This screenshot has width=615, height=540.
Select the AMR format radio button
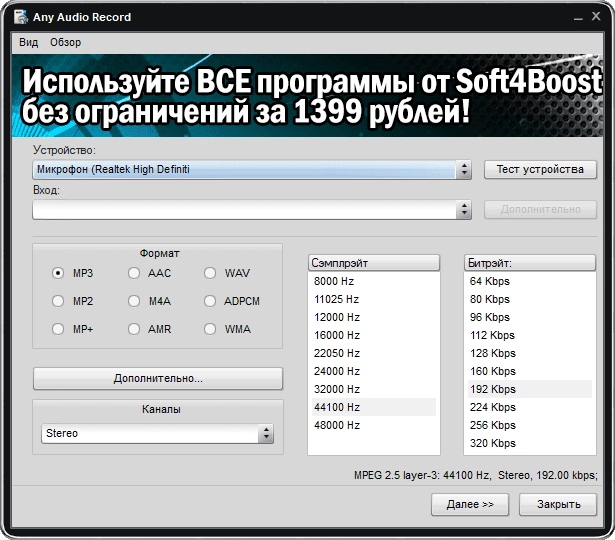point(134,329)
